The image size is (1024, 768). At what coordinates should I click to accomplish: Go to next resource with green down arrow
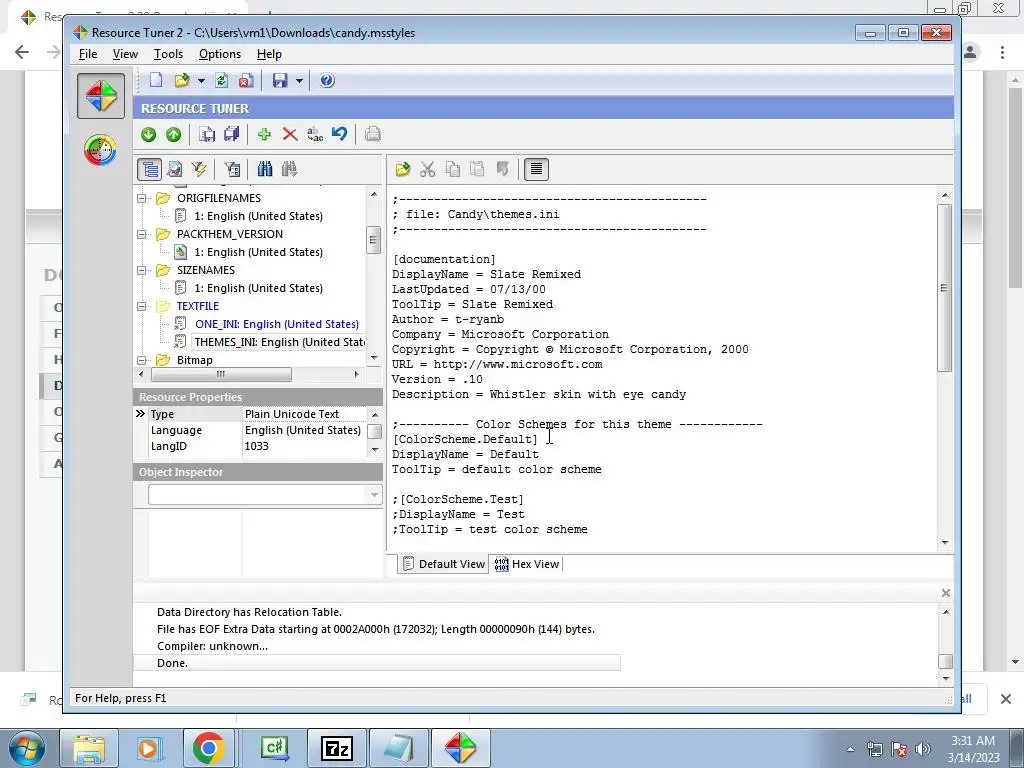point(148,134)
